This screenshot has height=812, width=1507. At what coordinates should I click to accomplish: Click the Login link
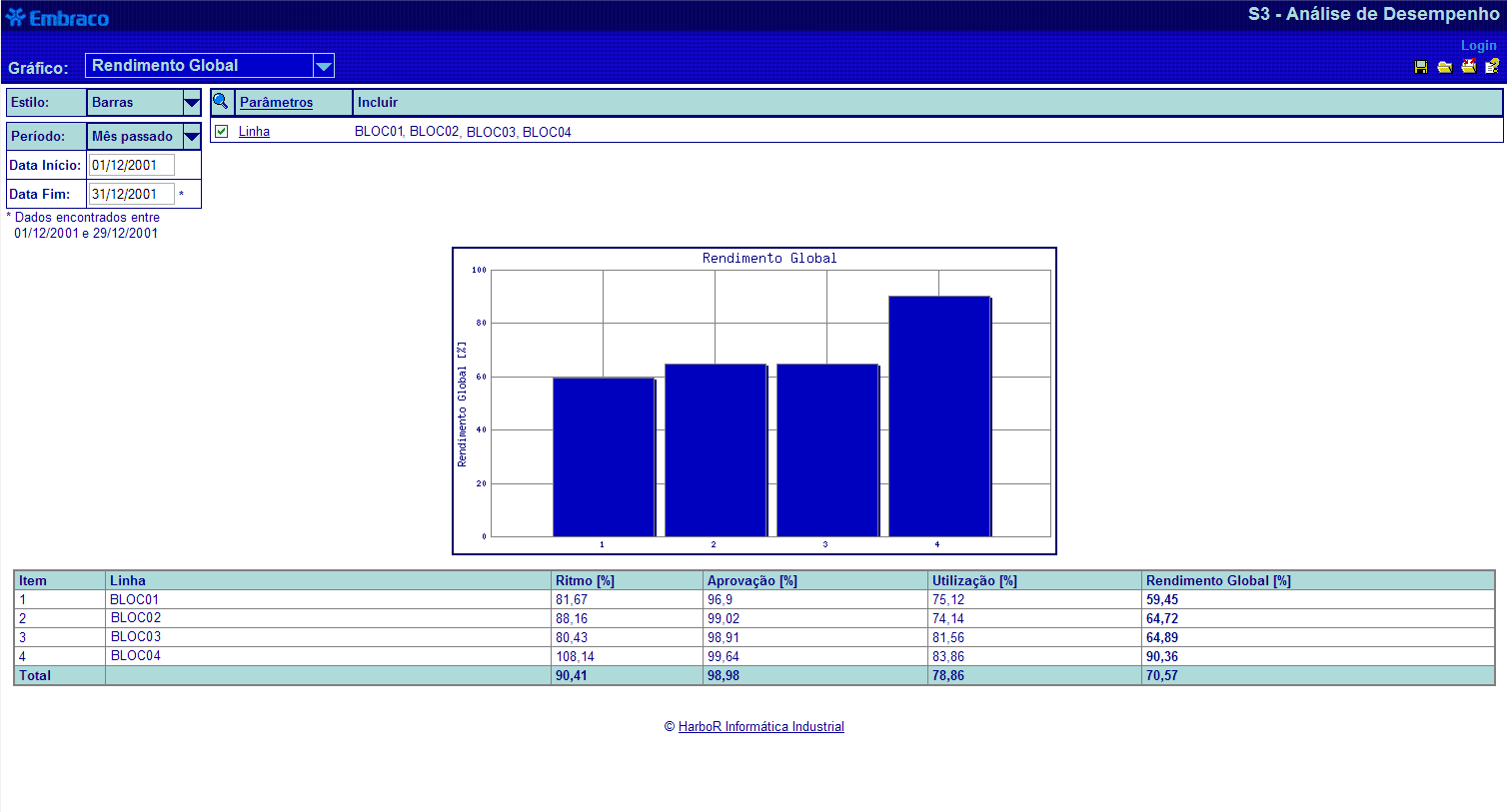(x=1479, y=45)
